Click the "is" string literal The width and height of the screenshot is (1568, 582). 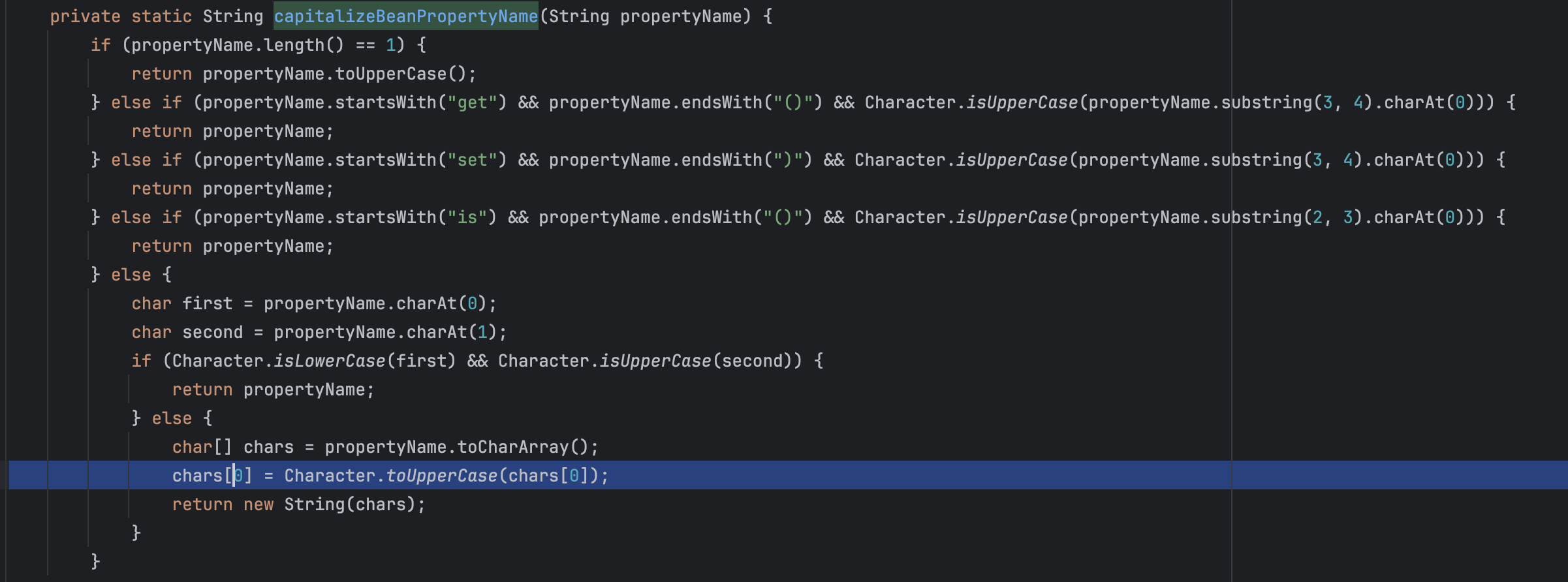pyautogui.click(x=467, y=217)
